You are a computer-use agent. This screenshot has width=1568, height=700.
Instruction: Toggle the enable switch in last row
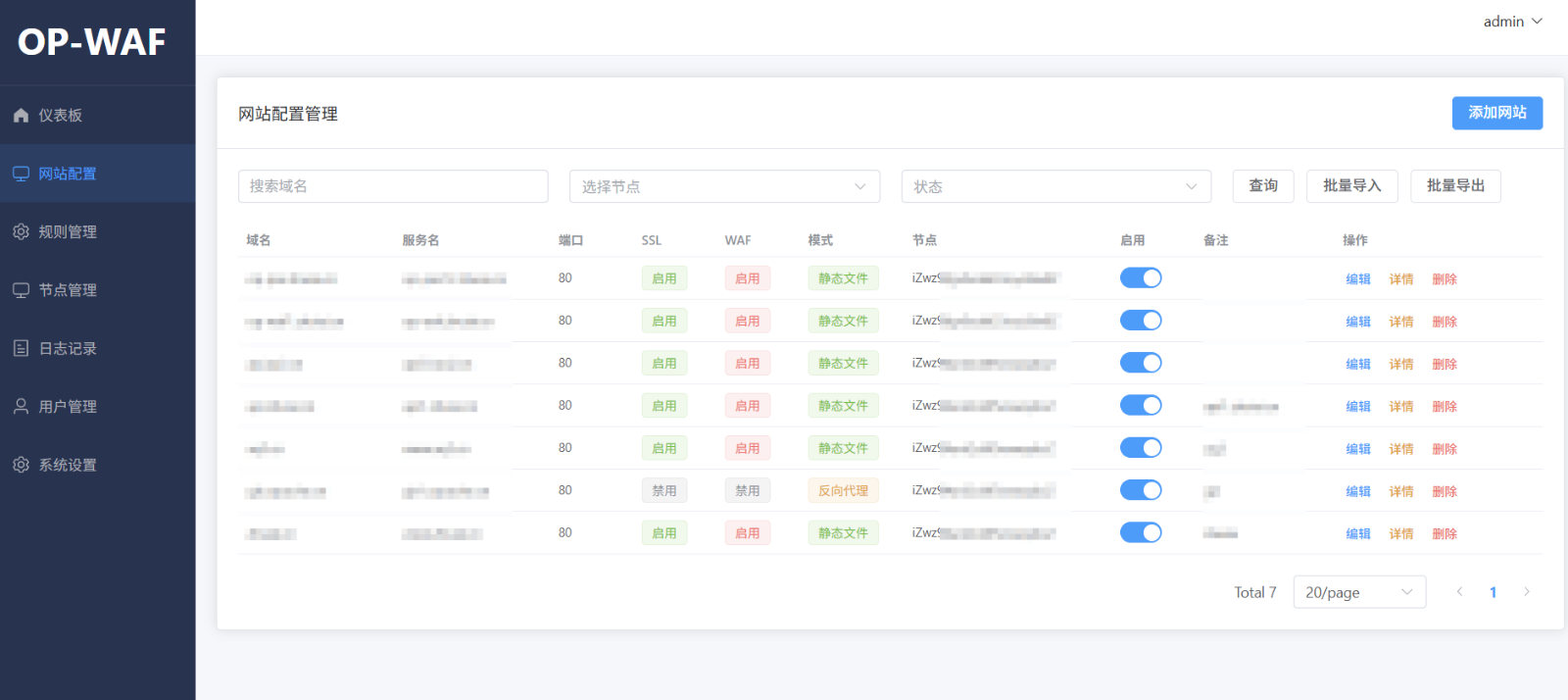click(x=1140, y=532)
